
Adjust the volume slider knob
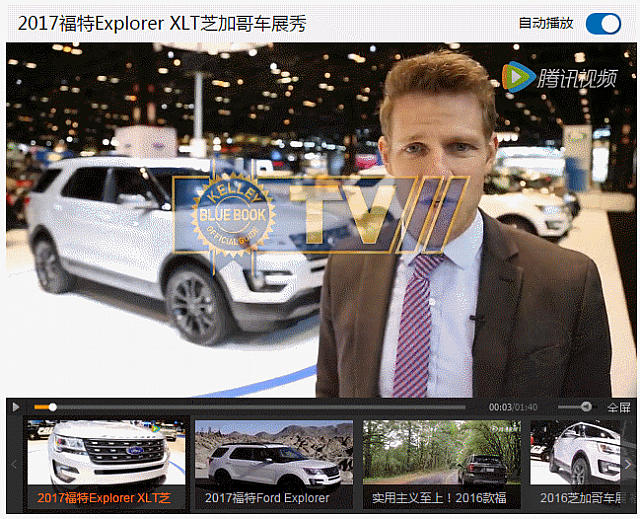point(587,407)
